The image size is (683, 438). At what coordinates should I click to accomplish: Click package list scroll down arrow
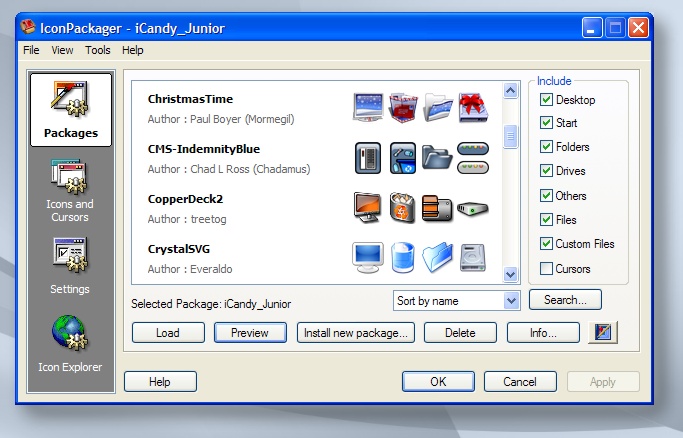[x=511, y=274]
